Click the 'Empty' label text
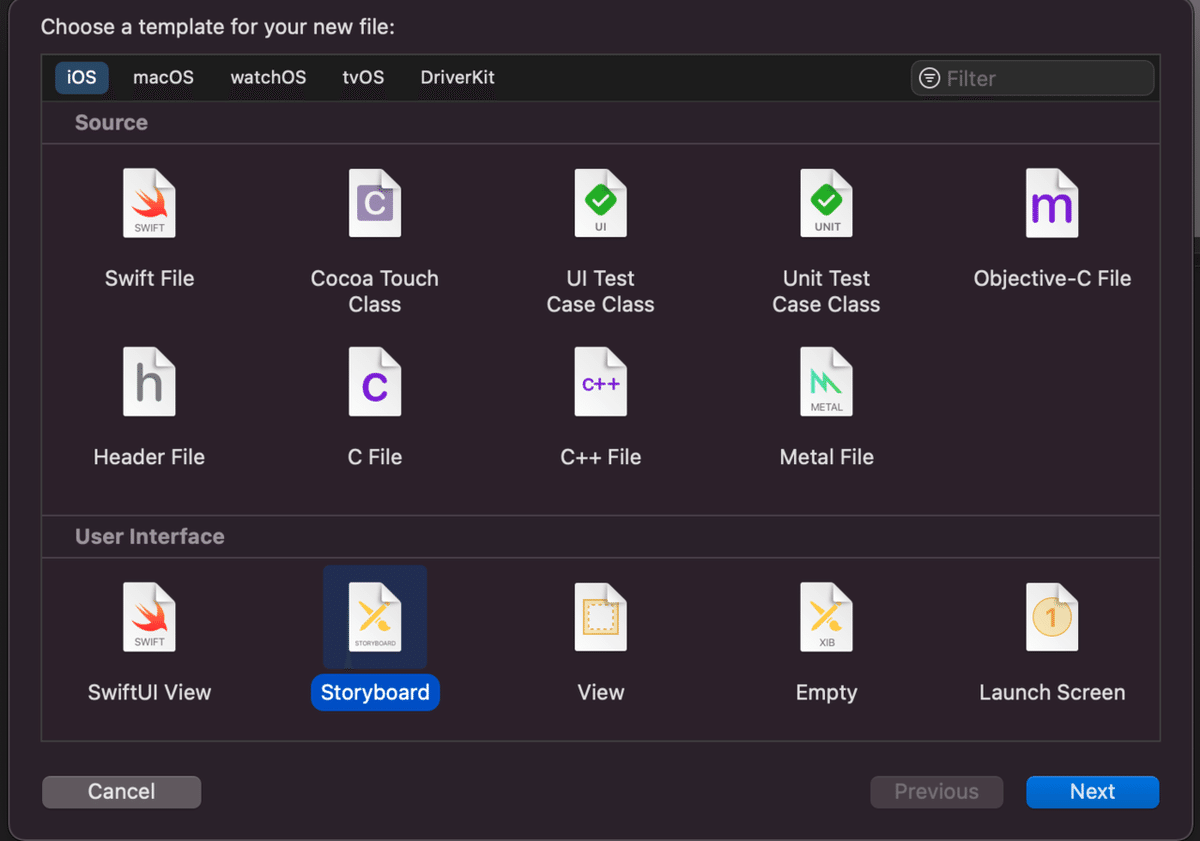1200x841 pixels. pyautogui.click(x=827, y=693)
